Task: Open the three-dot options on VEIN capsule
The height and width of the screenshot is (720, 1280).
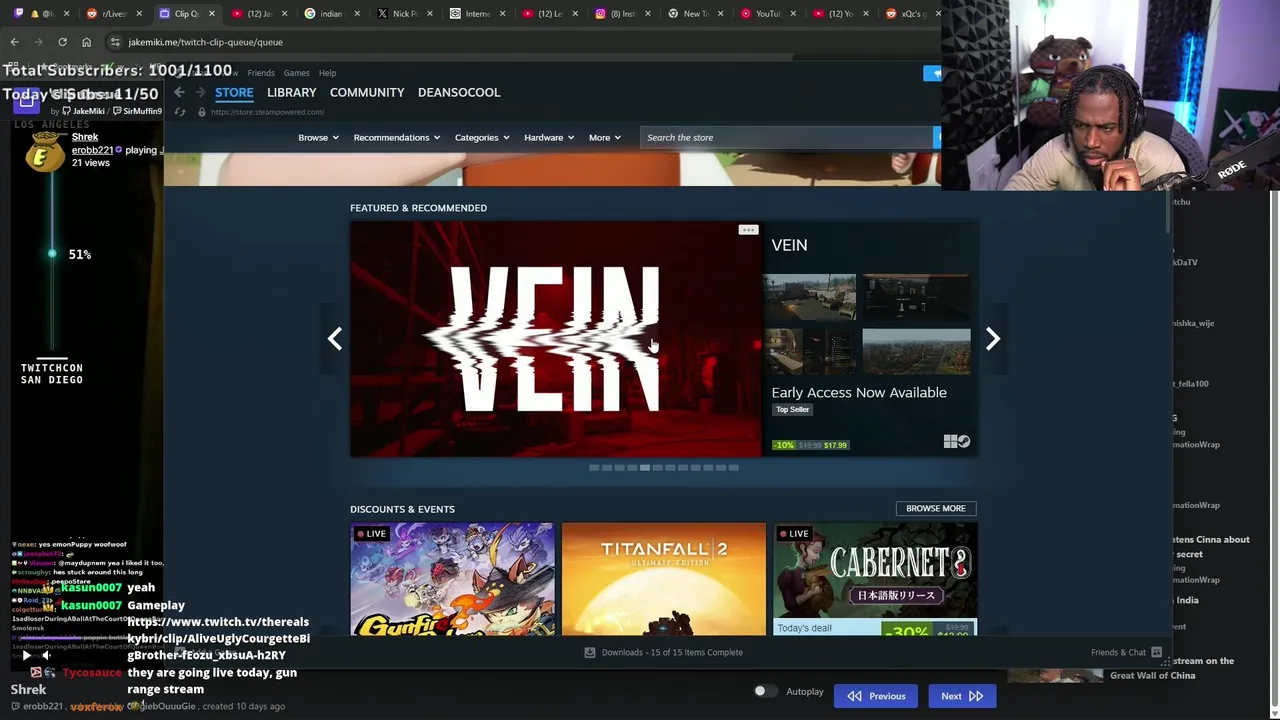Action: pyautogui.click(x=748, y=230)
